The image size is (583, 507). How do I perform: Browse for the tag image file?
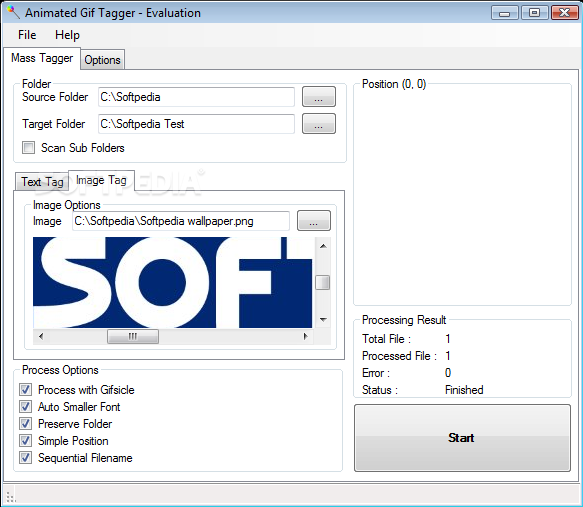(314, 221)
